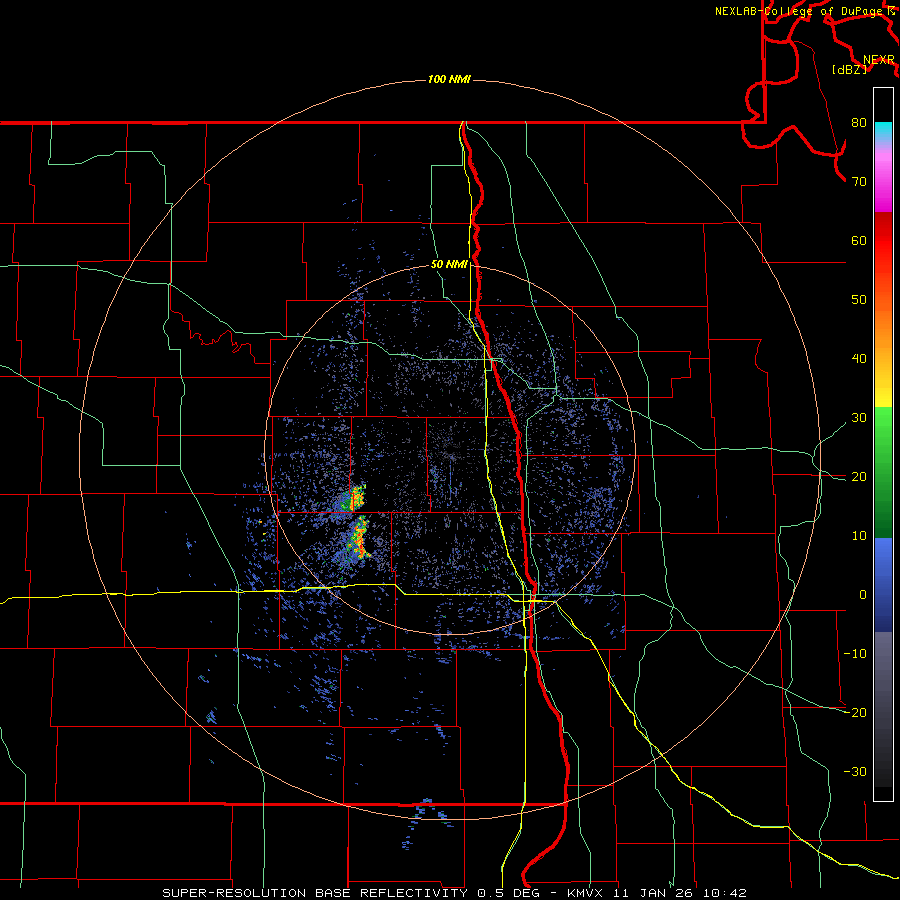Select the -20 value on dBZ scale
The width and height of the screenshot is (900, 900).
[x=855, y=713]
